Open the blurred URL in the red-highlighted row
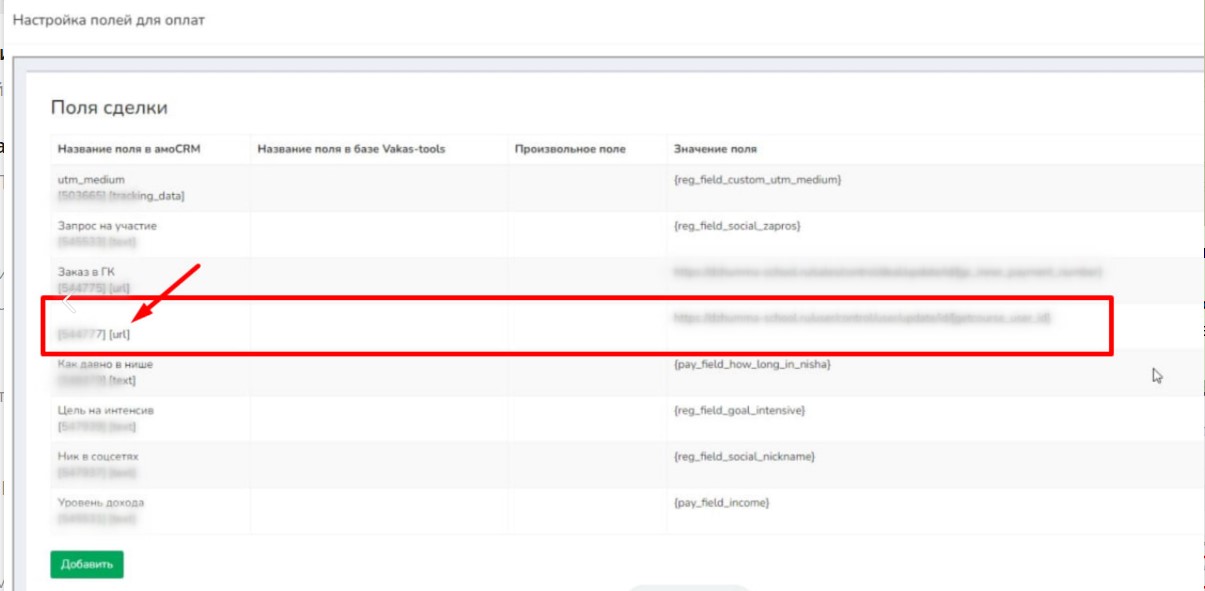This screenshot has width=1205, height=591. 861,318
